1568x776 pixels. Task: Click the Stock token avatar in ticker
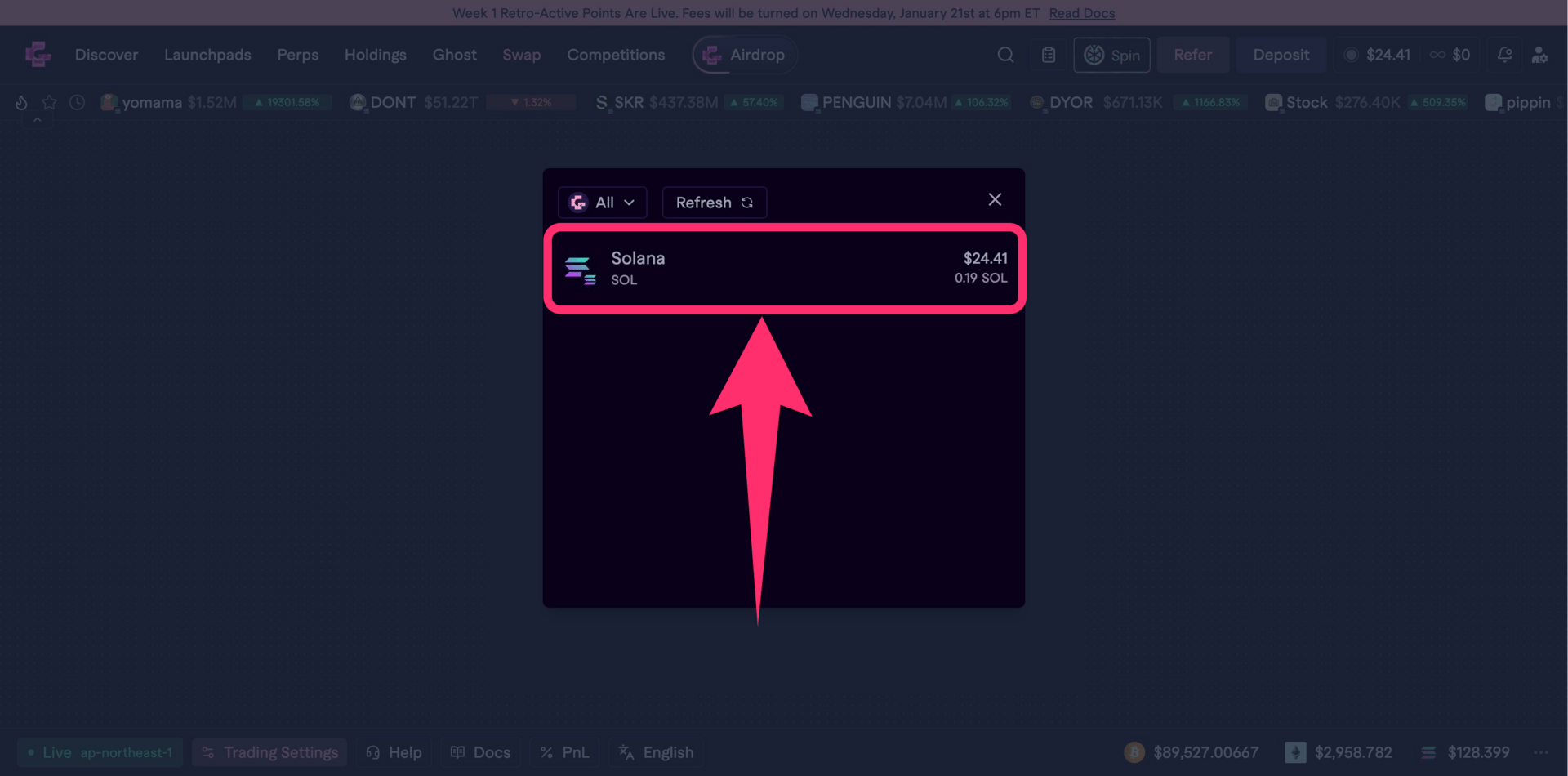pos(1273,102)
